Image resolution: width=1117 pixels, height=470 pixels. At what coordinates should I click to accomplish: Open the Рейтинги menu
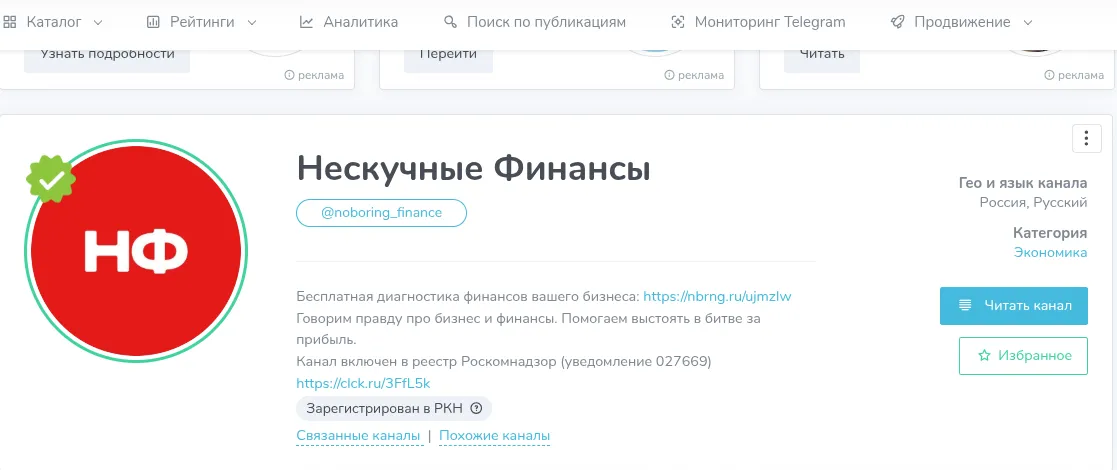tap(202, 22)
